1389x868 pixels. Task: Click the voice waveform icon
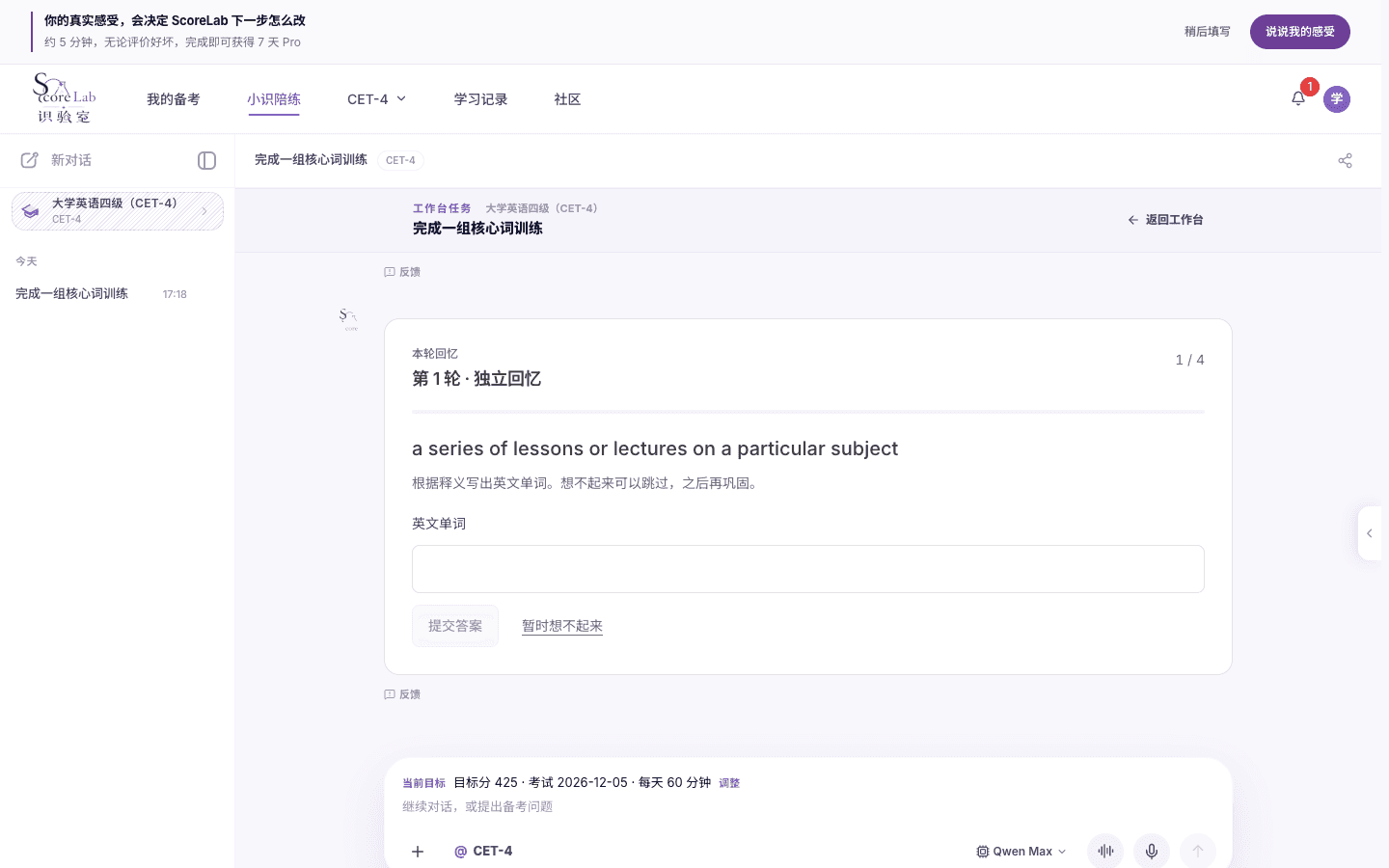point(1105,852)
